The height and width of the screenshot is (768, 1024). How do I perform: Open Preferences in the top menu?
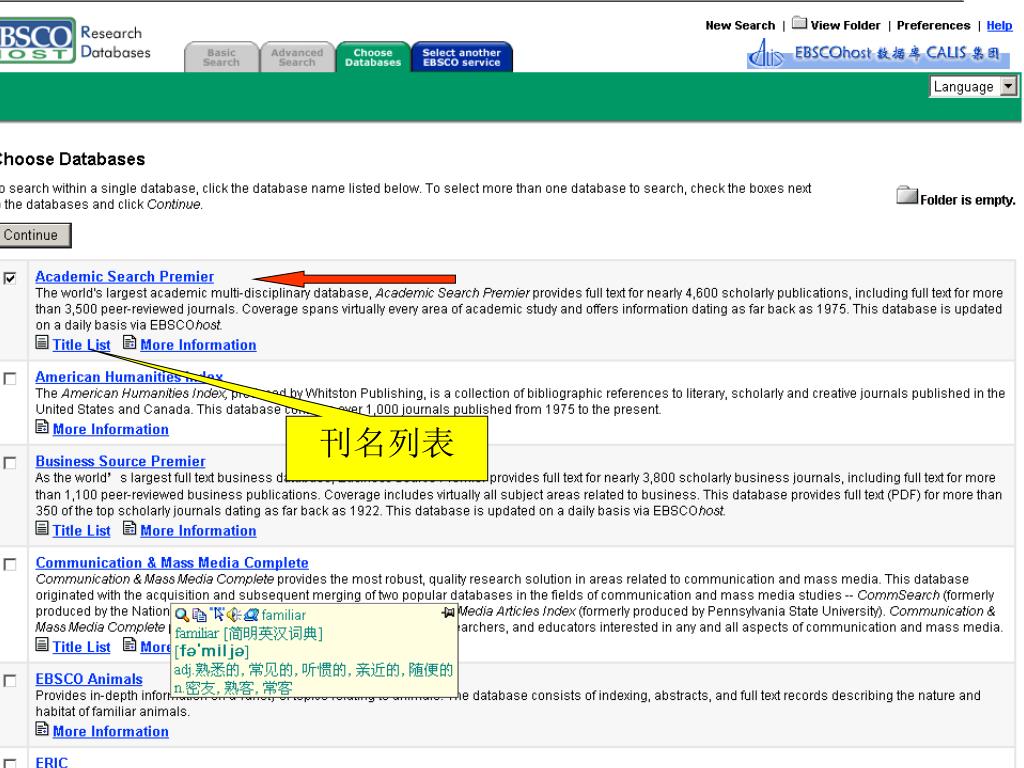[x=933, y=25]
